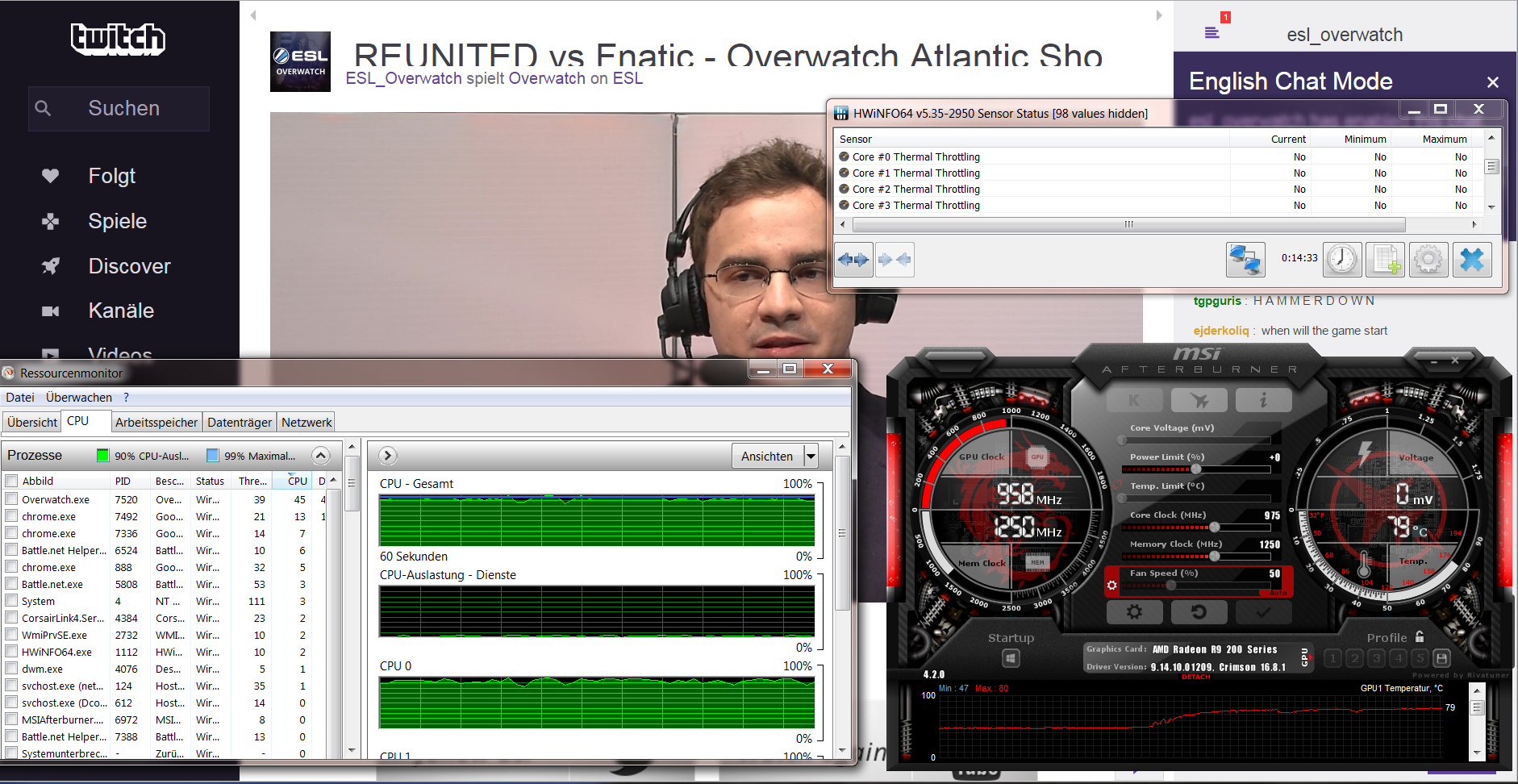
Task: Reset HWiNFO sensor clock timer
Action: (x=1342, y=260)
